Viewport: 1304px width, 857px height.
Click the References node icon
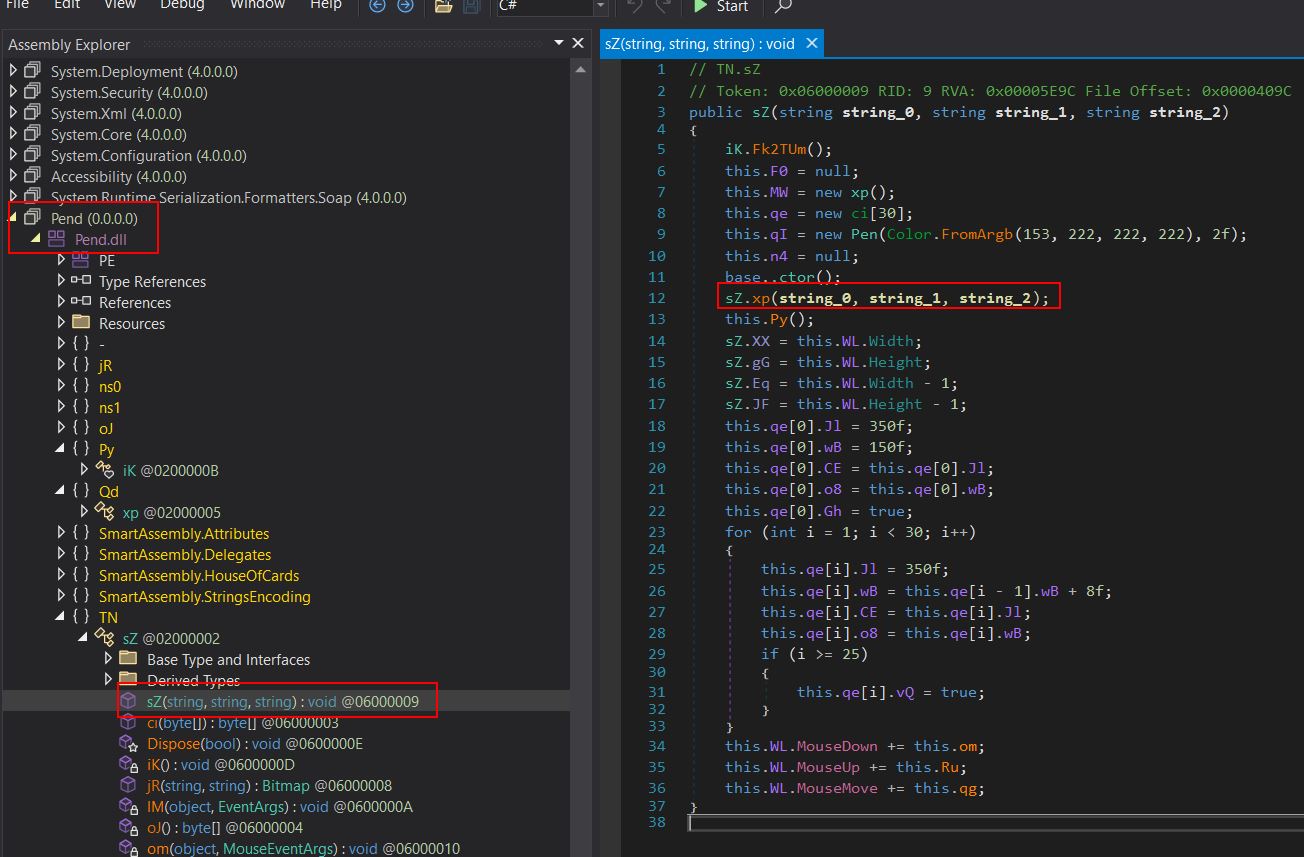tap(81, 302)
